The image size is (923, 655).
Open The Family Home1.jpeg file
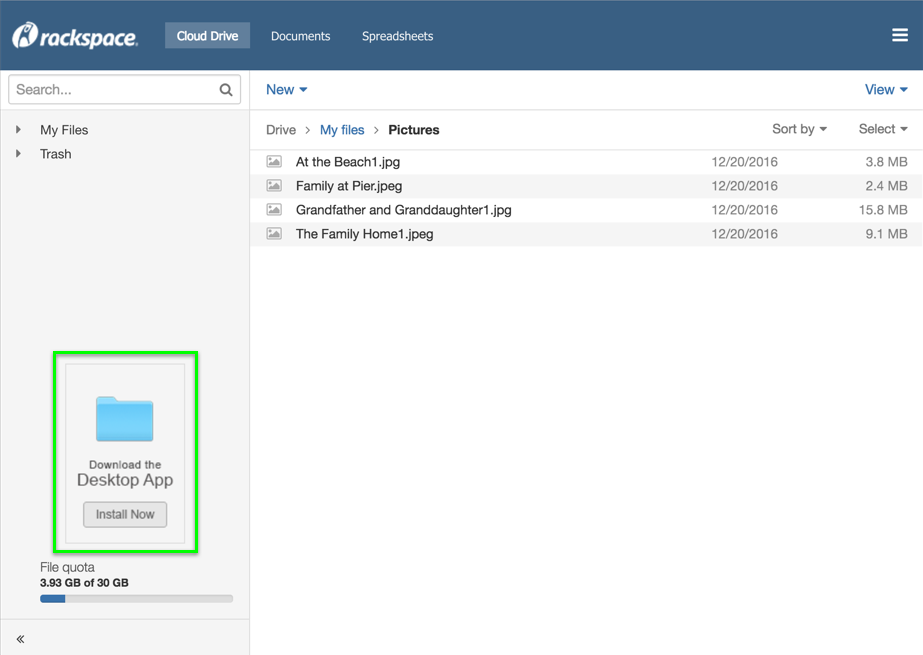click(x=364, y=234)
